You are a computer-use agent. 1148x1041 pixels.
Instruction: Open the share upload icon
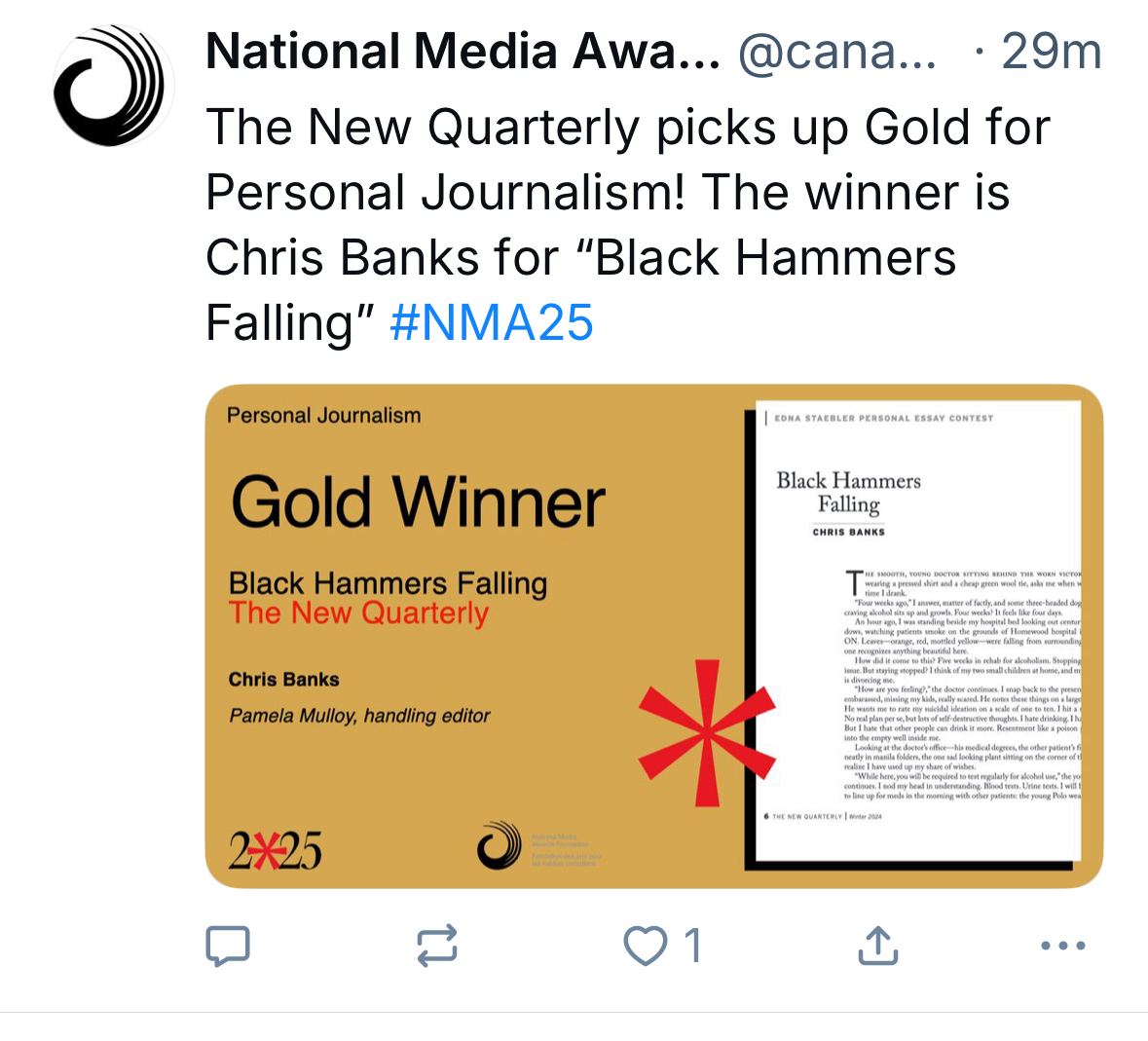point(877,946)
